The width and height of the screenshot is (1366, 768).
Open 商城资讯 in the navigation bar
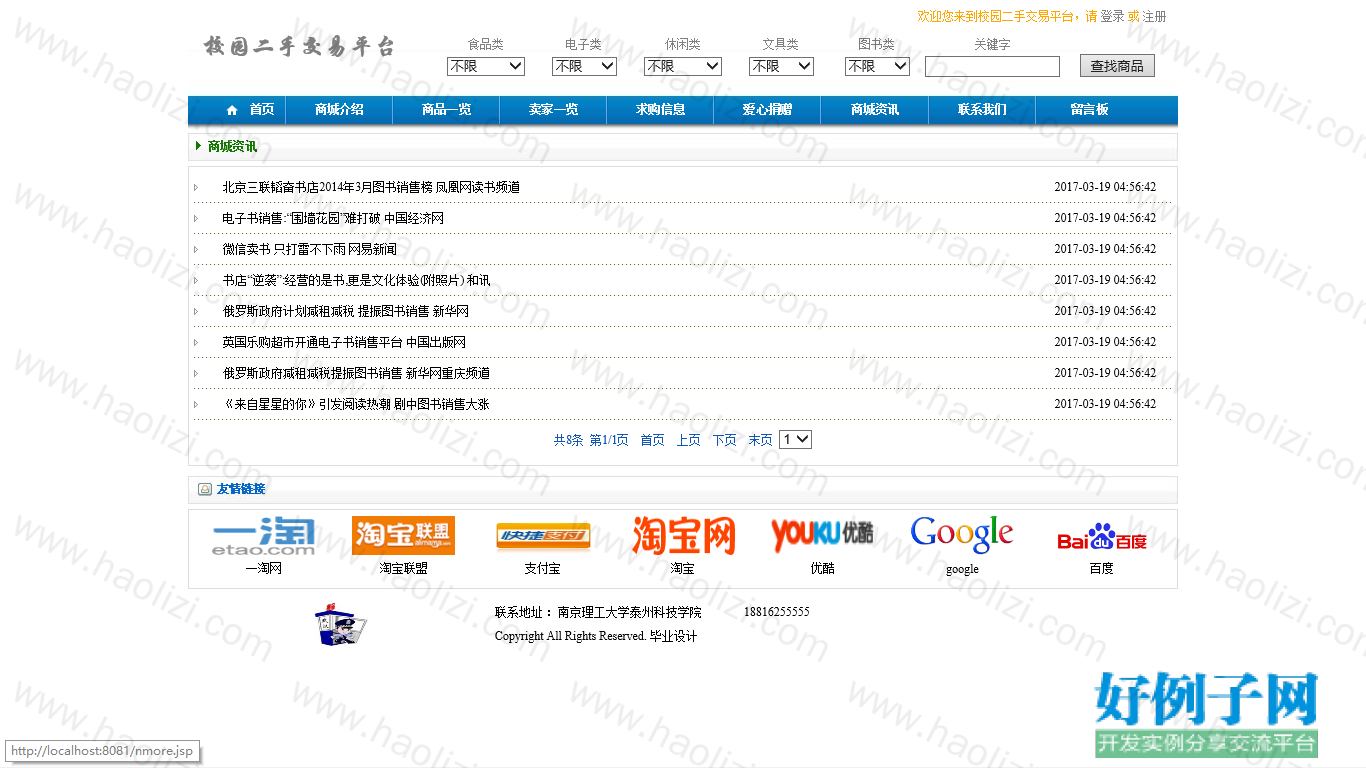click(x=875, y=110)
